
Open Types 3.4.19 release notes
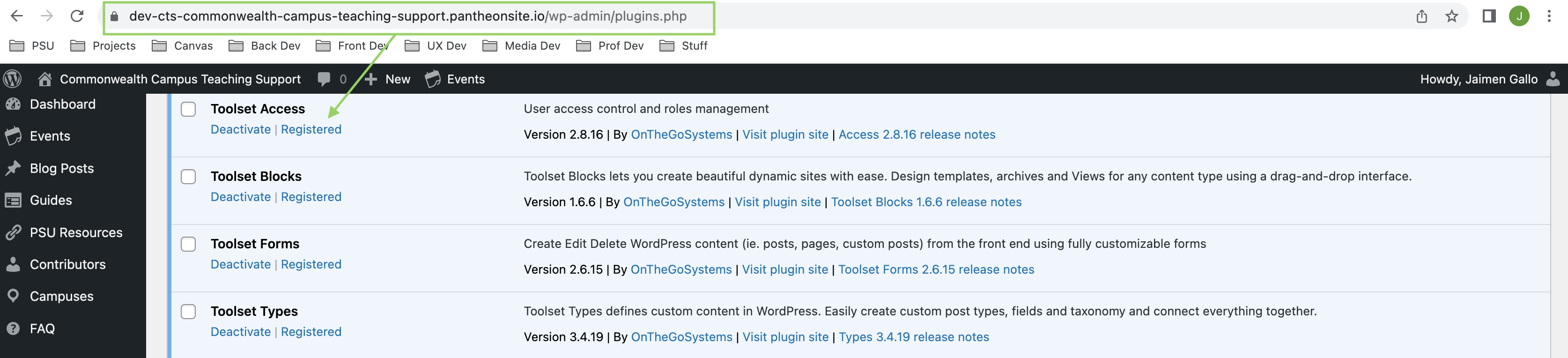(914, 337)
